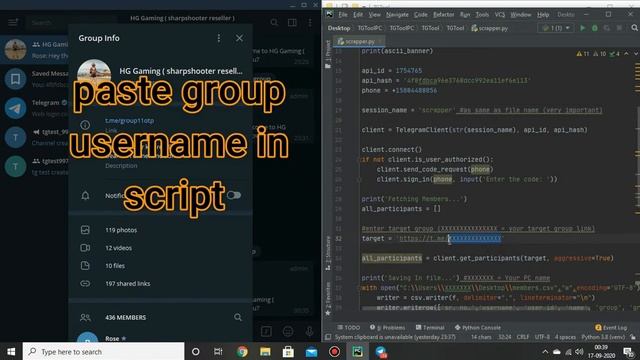Open PyCharm Tools menu
The image size is (640, 360).
[x=482, y=15]
